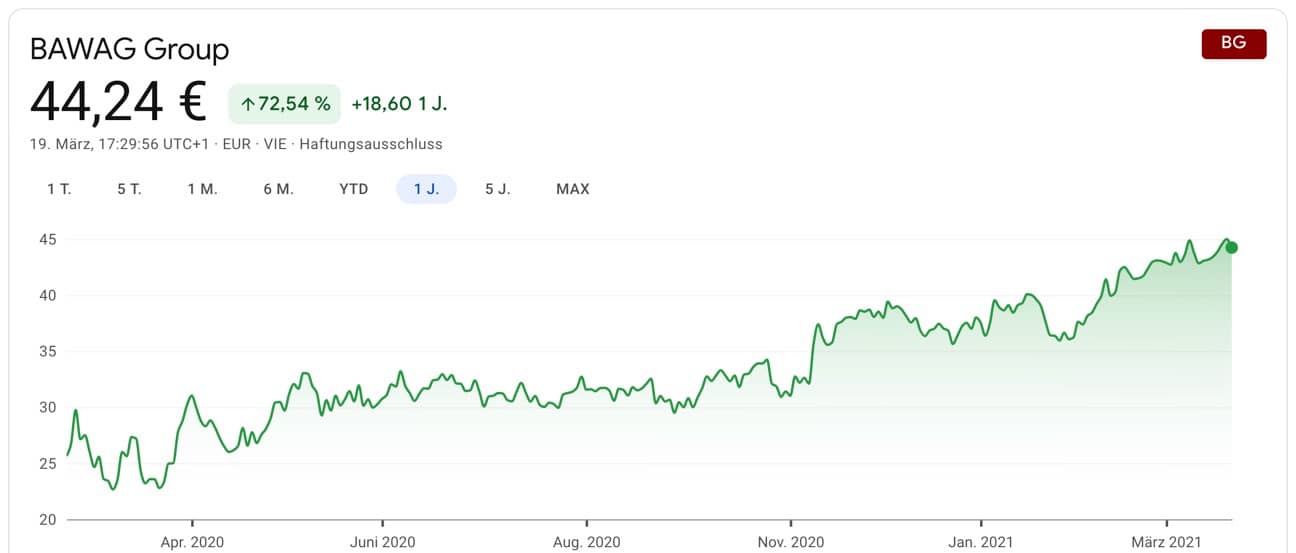This screenshot has width=1296, height=553.
Task: Click the Juni 2020 axis label
Action: coord(382,542)
